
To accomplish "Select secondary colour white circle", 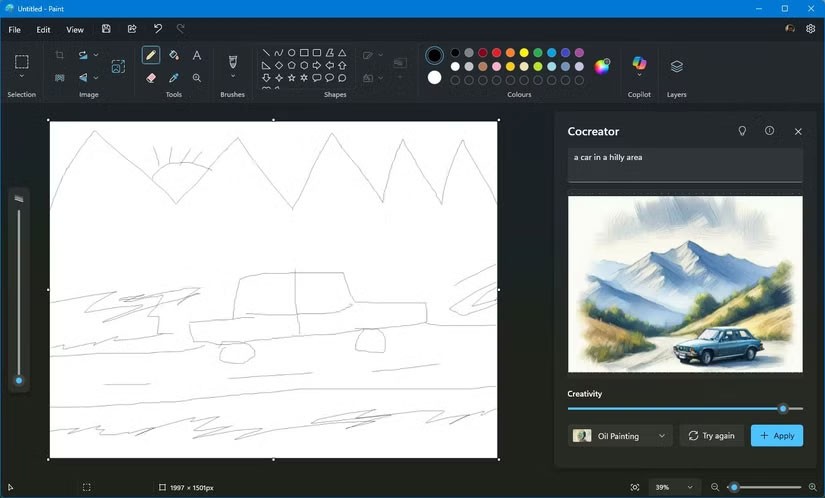I will coord(434,77).
